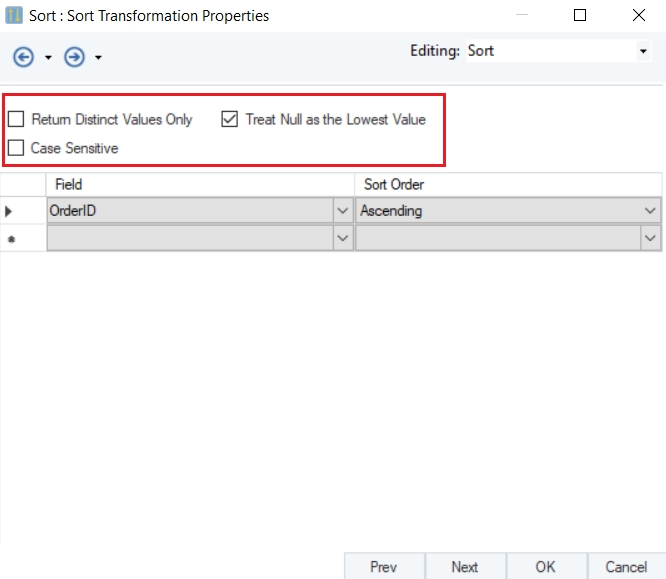Click the forward navigation arrow icon
The width and height of the screenshot is (666, 579).
73,57
